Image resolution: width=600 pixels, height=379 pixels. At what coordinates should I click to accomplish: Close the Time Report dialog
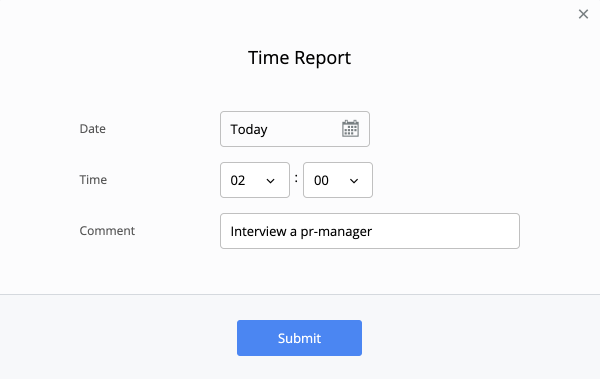click(x=583, y=14)
